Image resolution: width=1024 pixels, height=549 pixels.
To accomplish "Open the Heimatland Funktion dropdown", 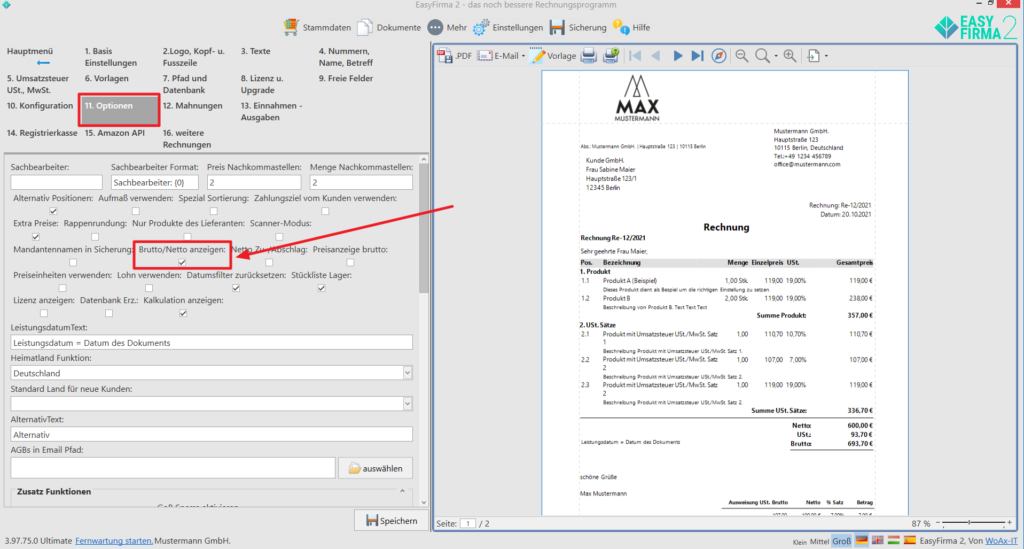I will coord(407,373).
